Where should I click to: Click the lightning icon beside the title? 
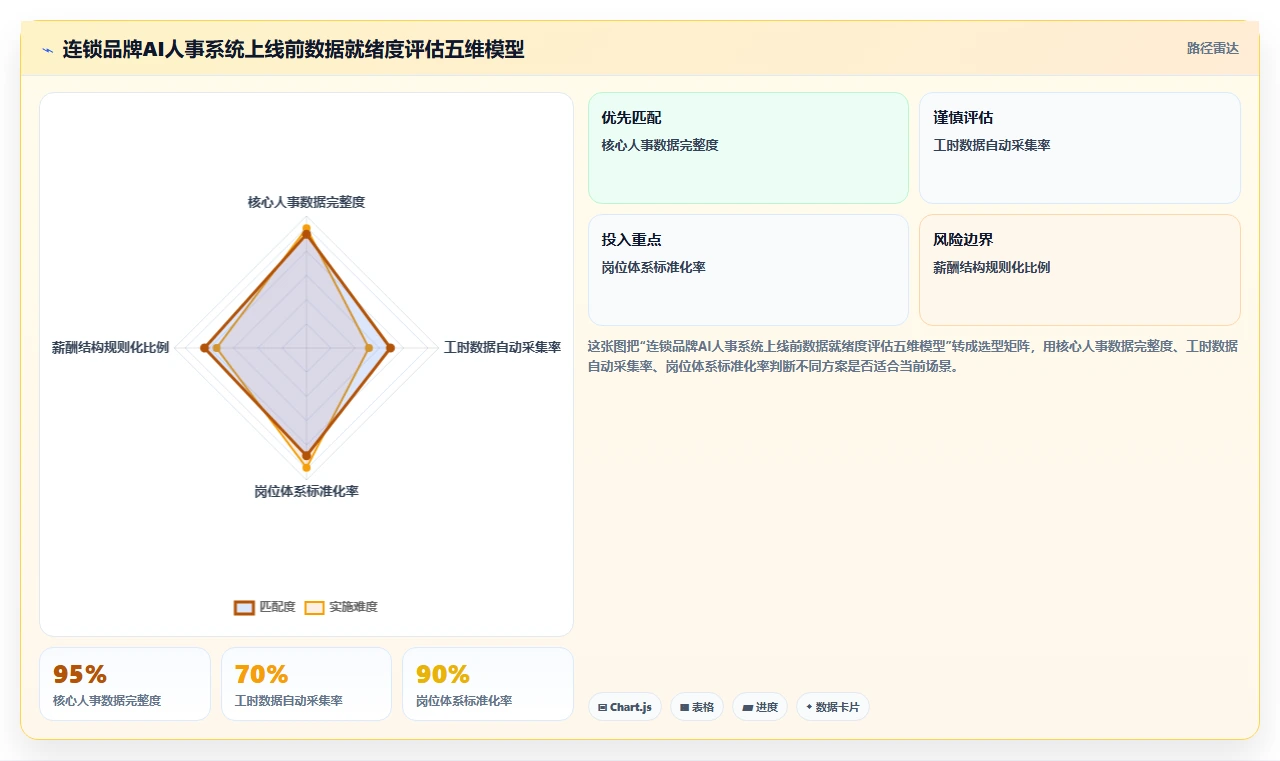tap(47, 50)
